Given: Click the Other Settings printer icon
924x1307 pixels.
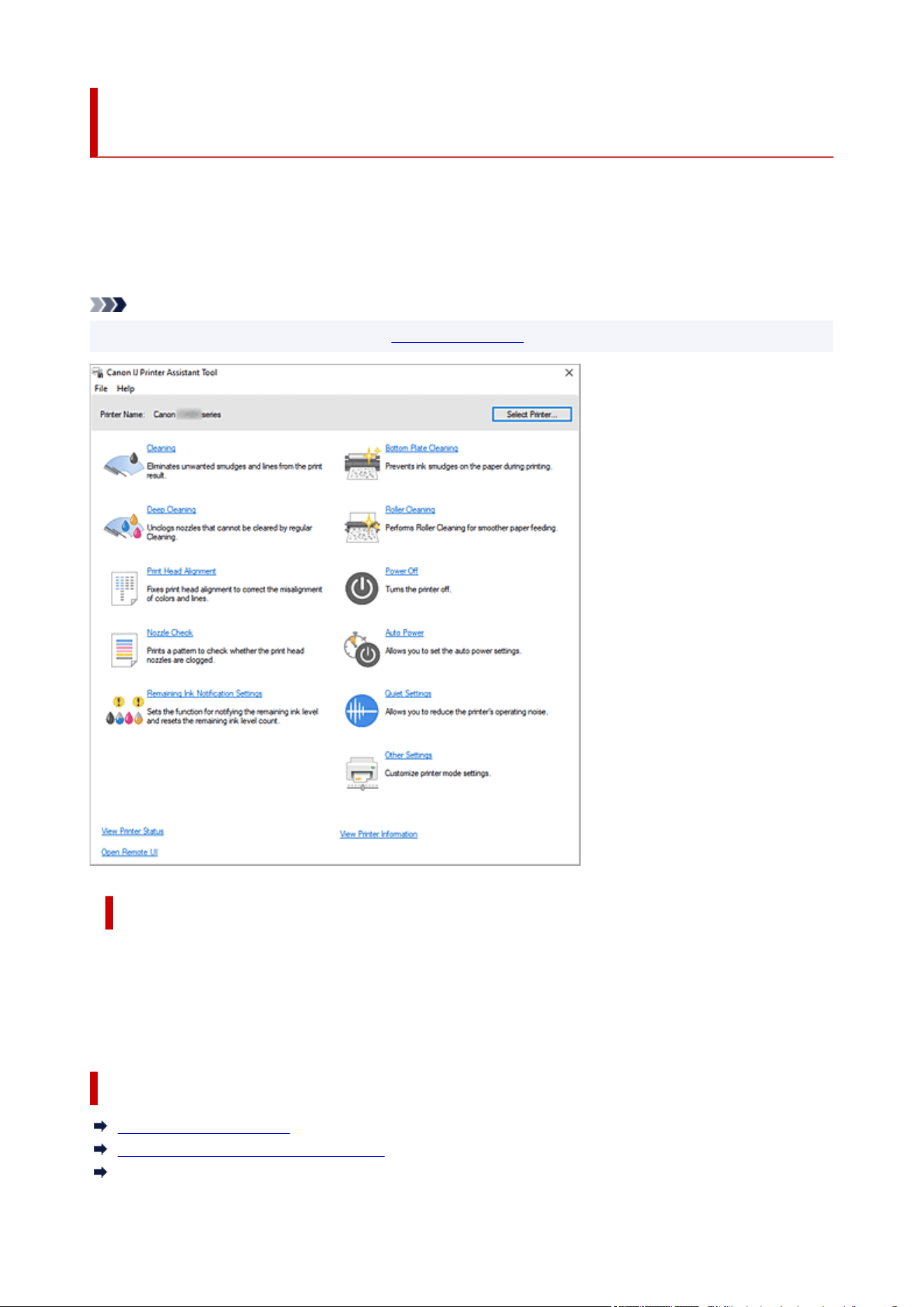Looking at the screenshot, I should [362, 773].
